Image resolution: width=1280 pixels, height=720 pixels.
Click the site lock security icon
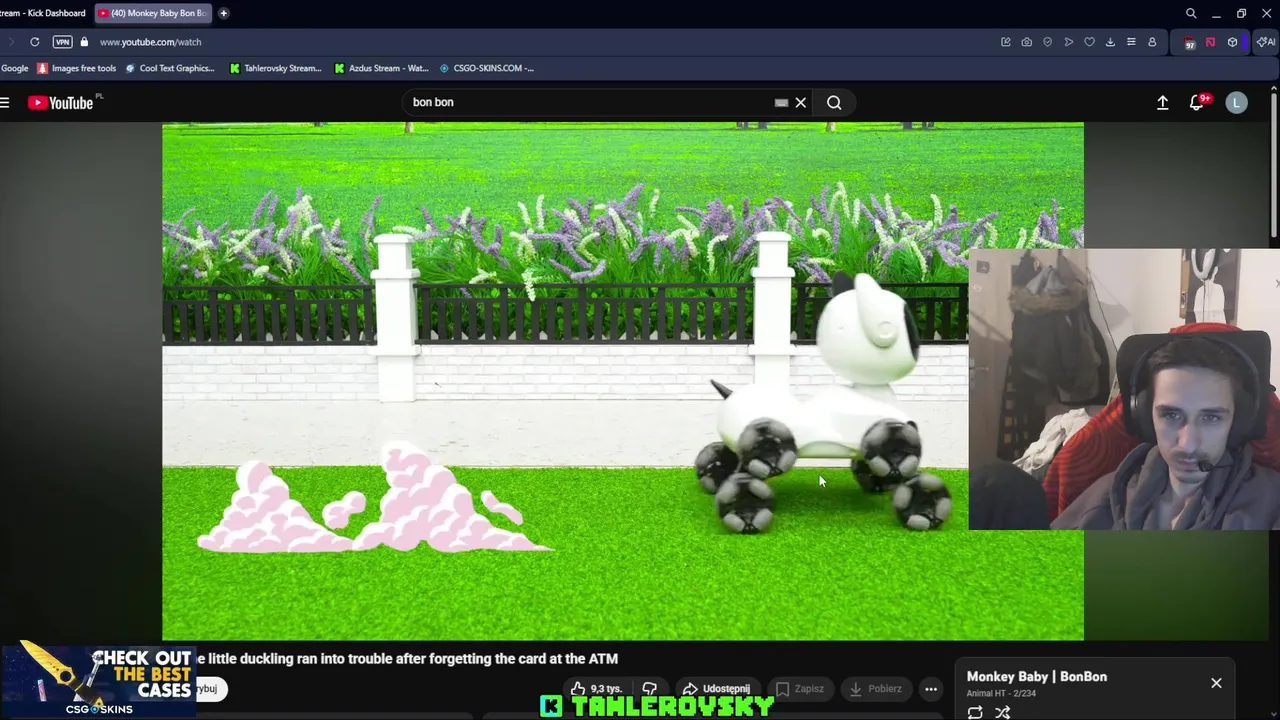tap(84, 42)
